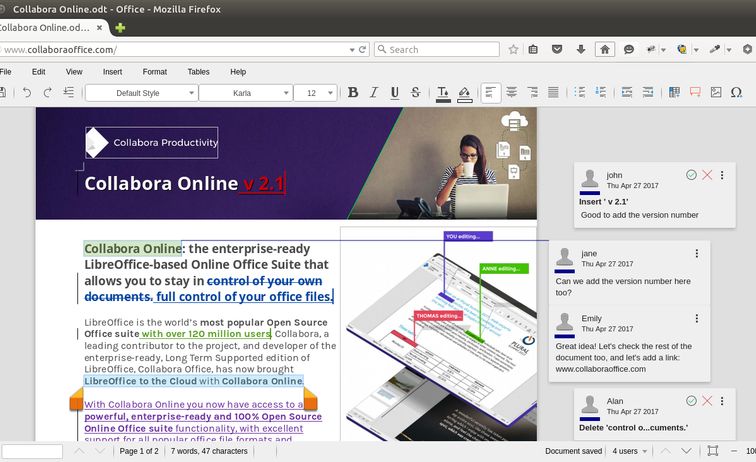756x462 pixels.
Task: Justify the paragraph text
Action: (x=553, y=93)
